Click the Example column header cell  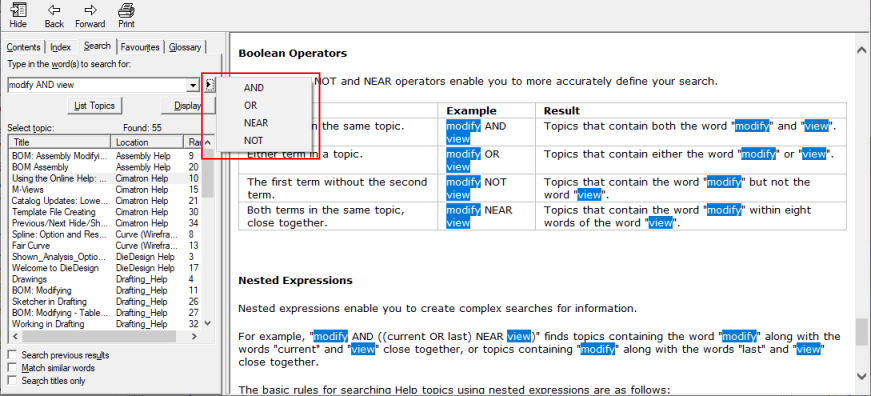487,111
